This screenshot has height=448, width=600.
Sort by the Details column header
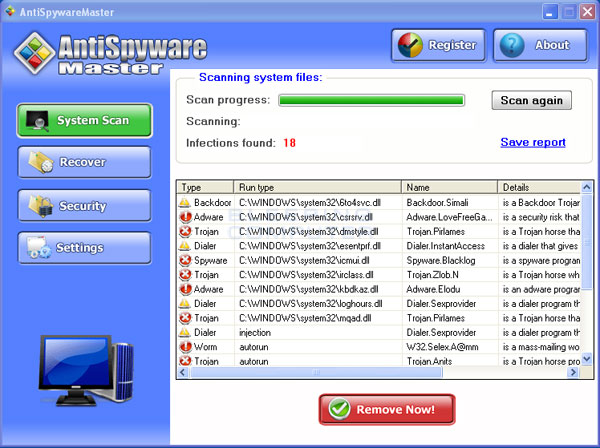pyautogui.click(x=539, y=187)
